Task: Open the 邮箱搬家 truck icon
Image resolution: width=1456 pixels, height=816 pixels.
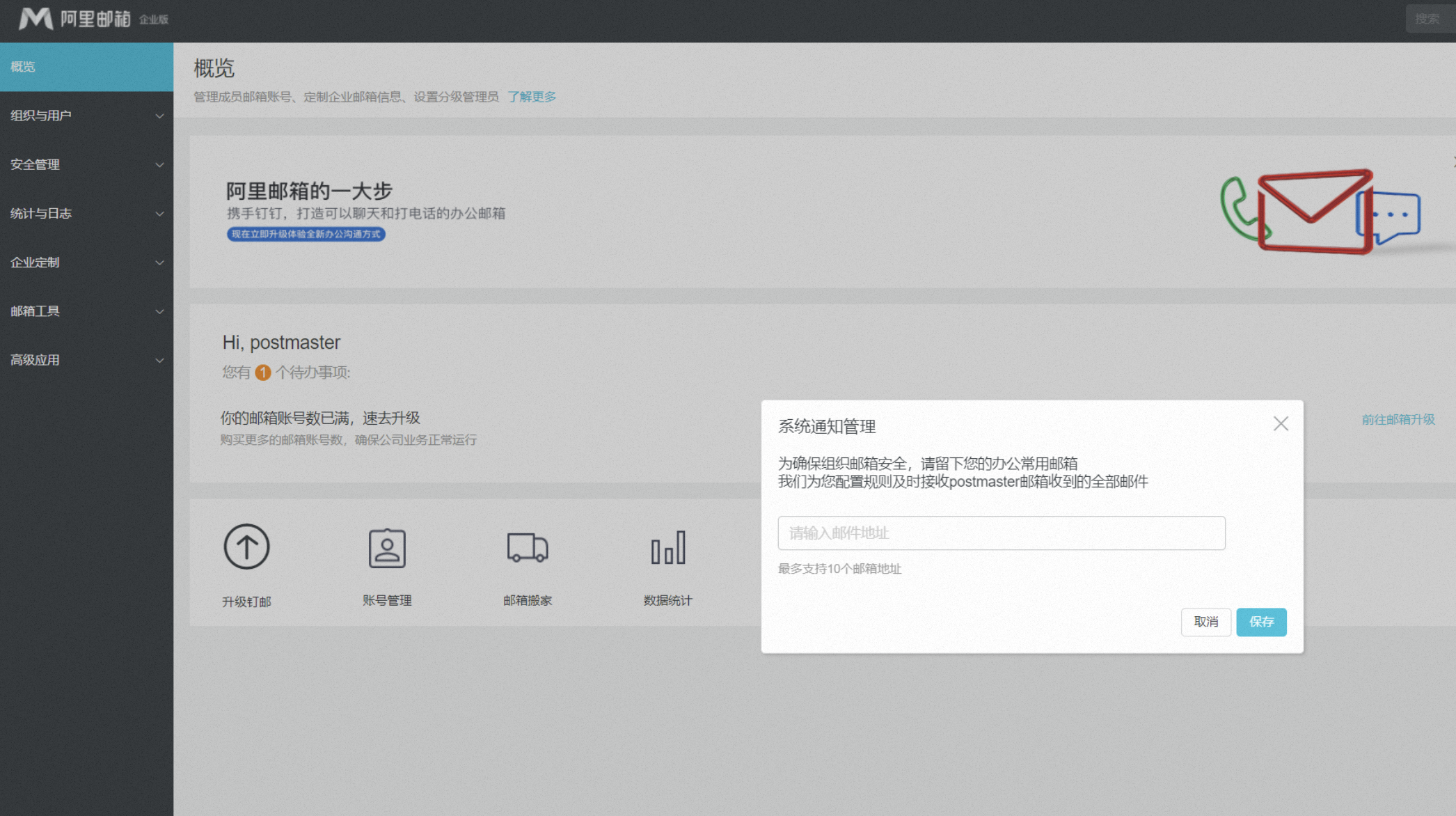Action: [x=528, y=548]
